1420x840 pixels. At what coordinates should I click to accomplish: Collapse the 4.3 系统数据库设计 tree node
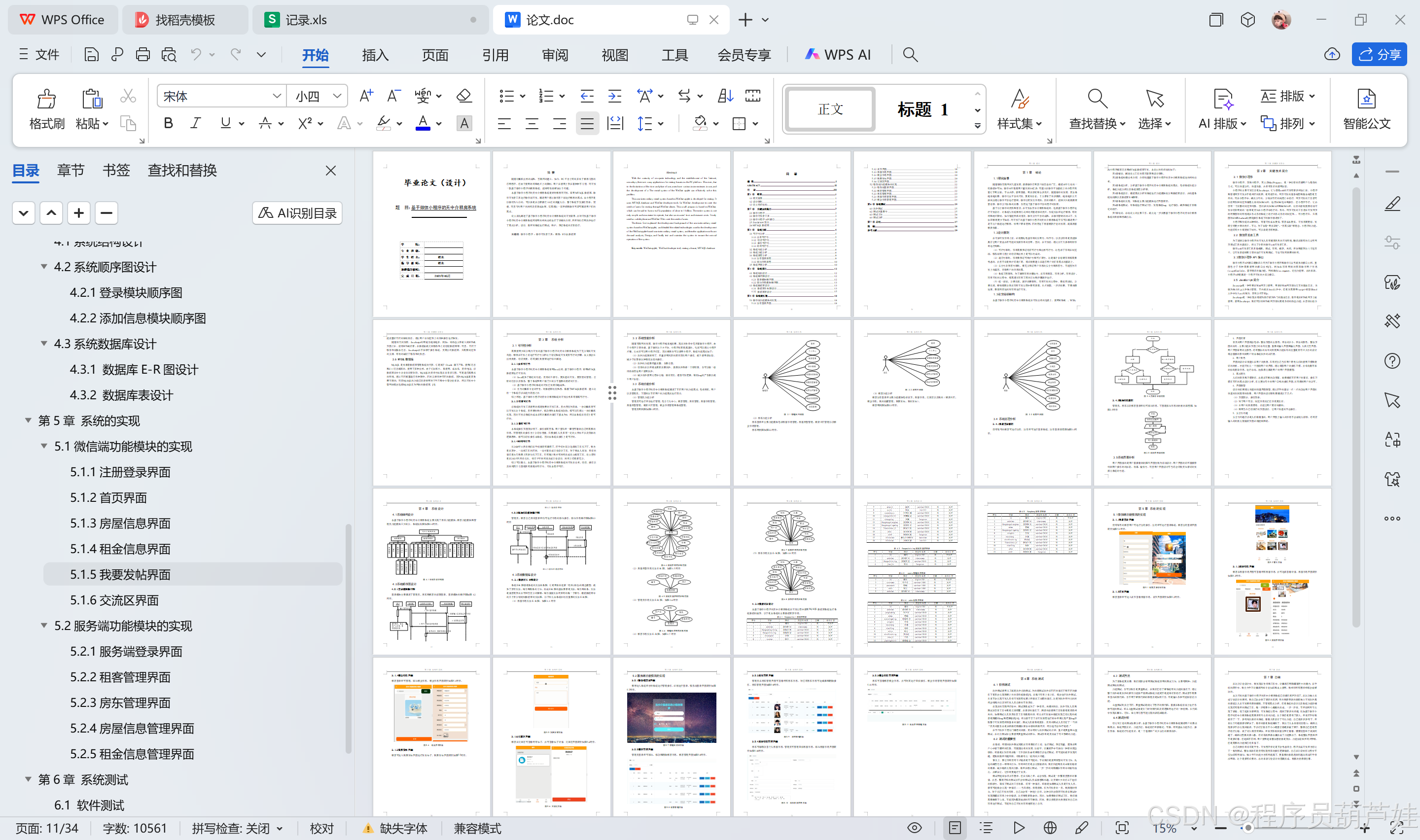tap(43, 344)
